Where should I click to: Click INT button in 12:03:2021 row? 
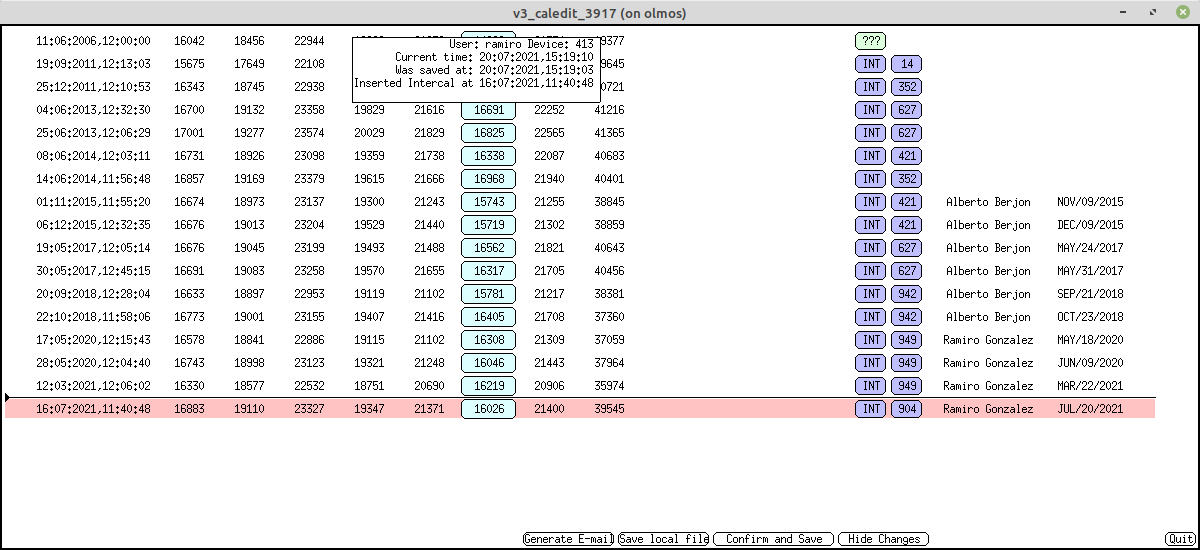pyautogui.click(x=871, y=386)
